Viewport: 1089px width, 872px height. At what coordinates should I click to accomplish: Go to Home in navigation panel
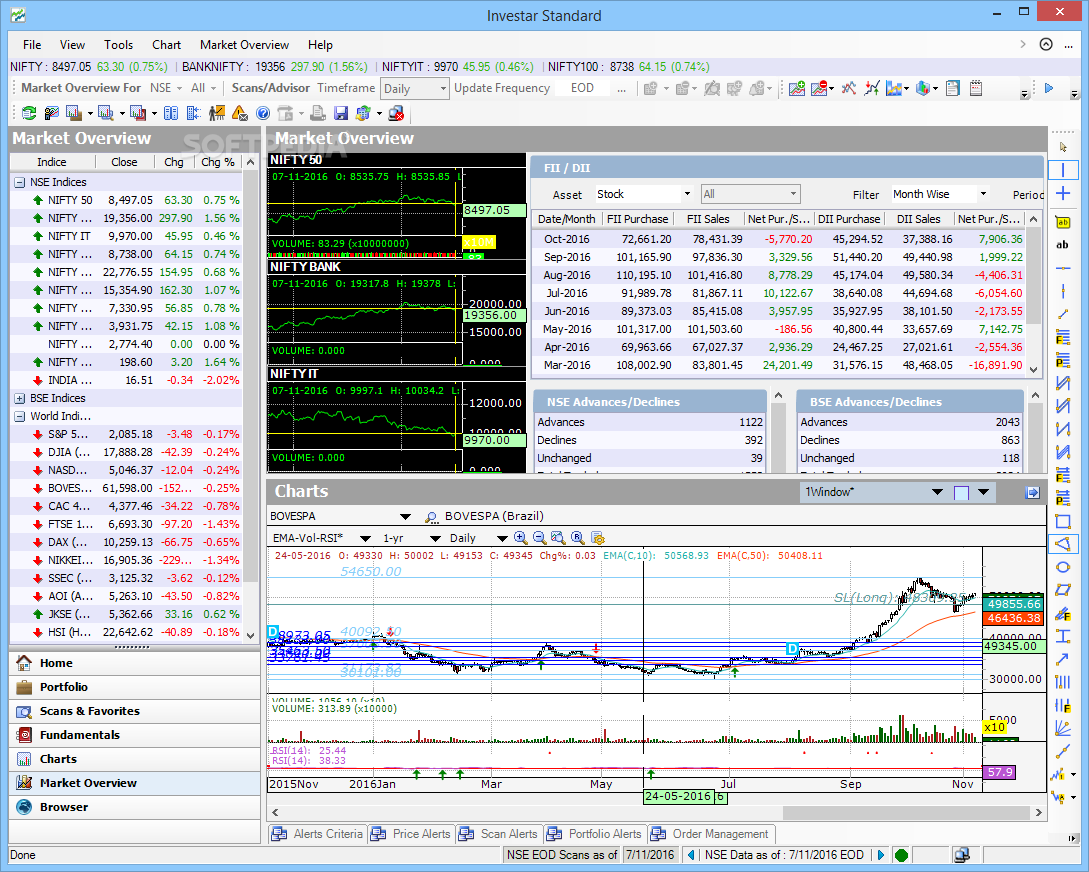coord(135,663)
